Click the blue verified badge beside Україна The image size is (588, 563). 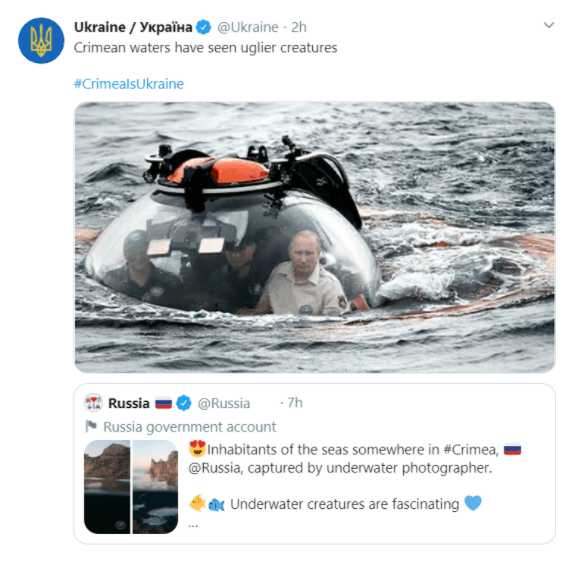click(x=204, y=27)
